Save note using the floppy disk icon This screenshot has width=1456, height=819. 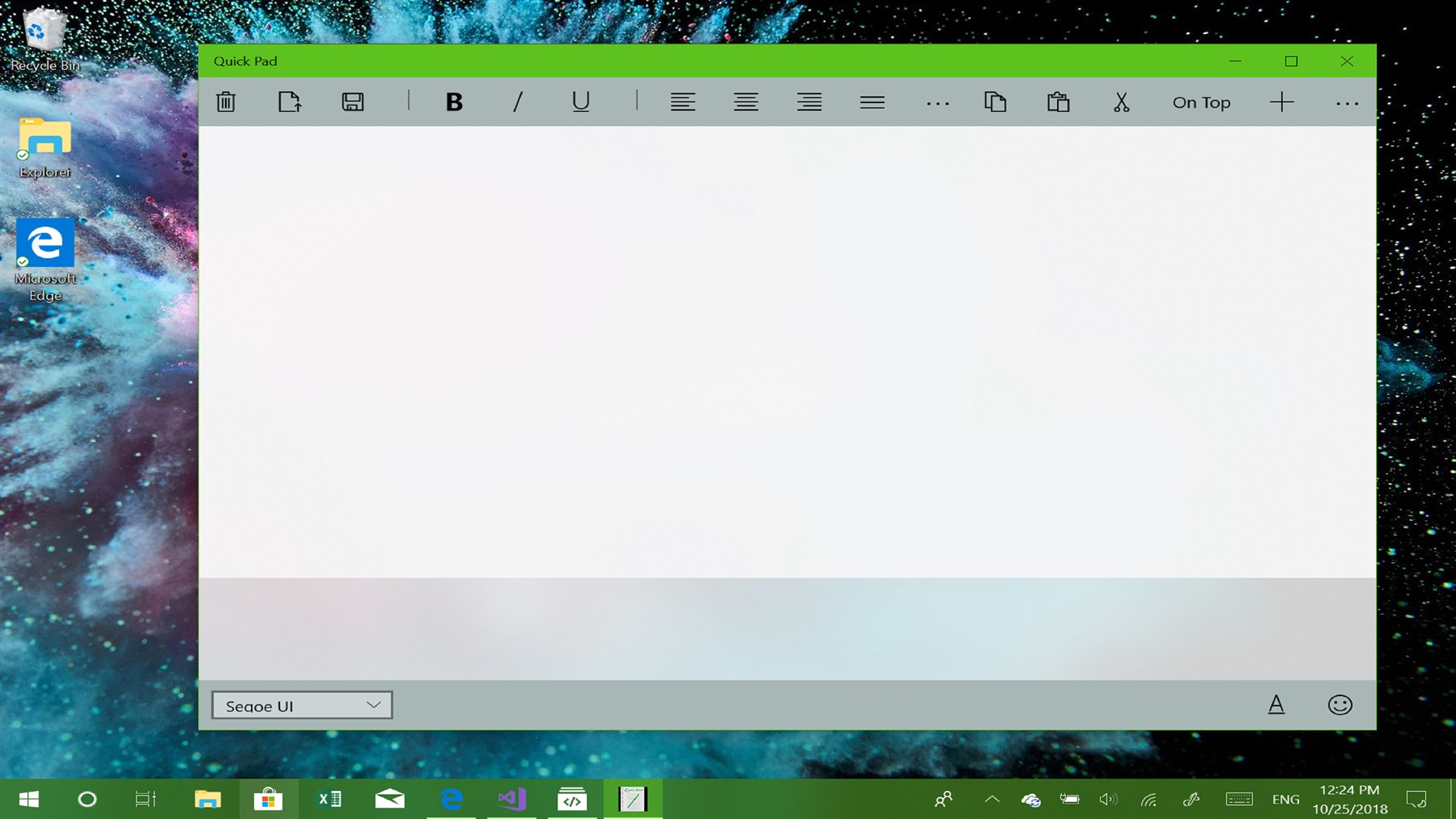pos(353,102)
